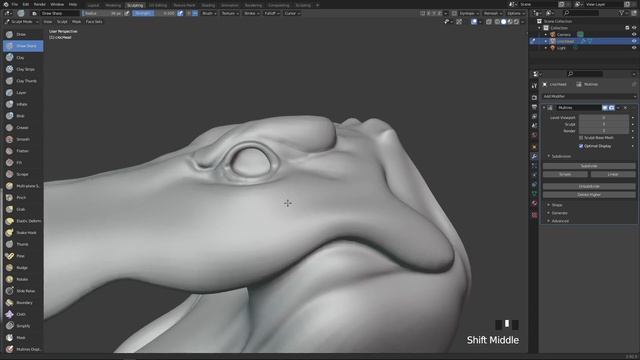The height and width of the screenshot is (360, 640).
Task: Select the Clay Strips brush tool
Action: coord(23,69)
